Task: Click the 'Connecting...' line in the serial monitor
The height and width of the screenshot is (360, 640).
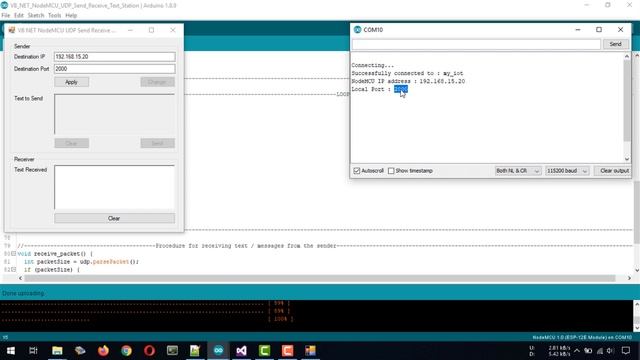Action: pyautogui.click(x=373, y=65)
